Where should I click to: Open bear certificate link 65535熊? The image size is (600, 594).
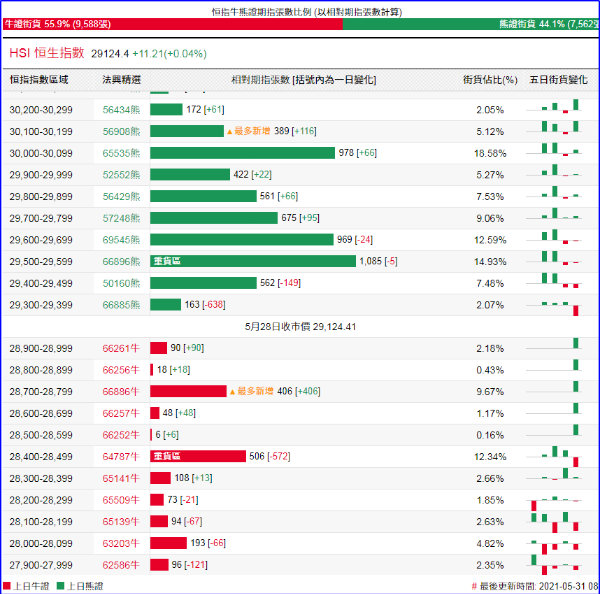(121, 153)
